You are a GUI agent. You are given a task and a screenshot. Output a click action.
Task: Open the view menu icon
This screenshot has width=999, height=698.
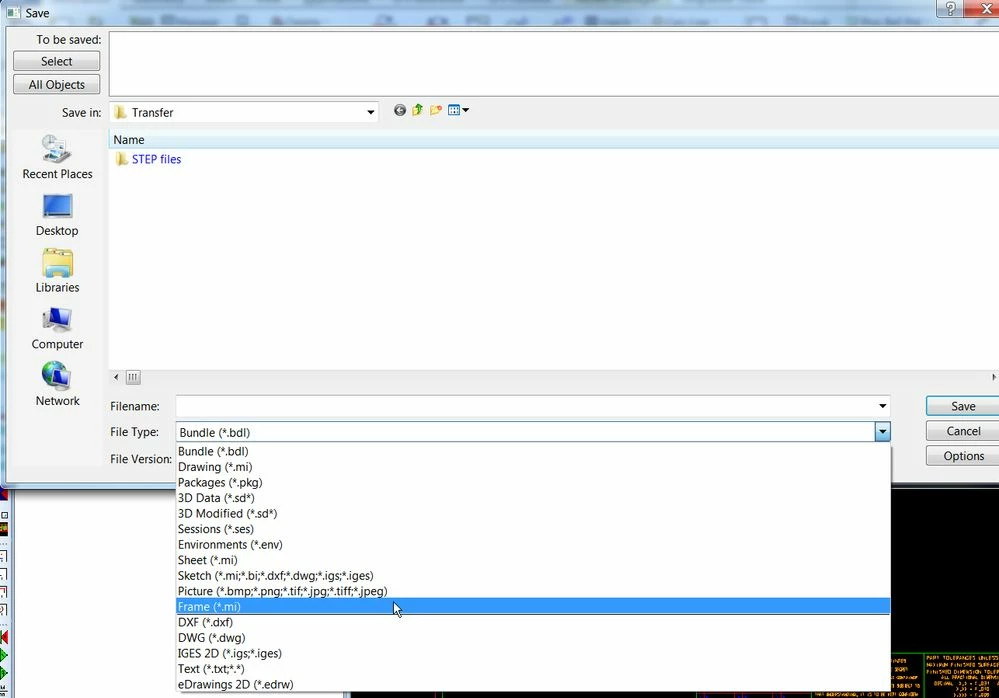tap(458, 110)
